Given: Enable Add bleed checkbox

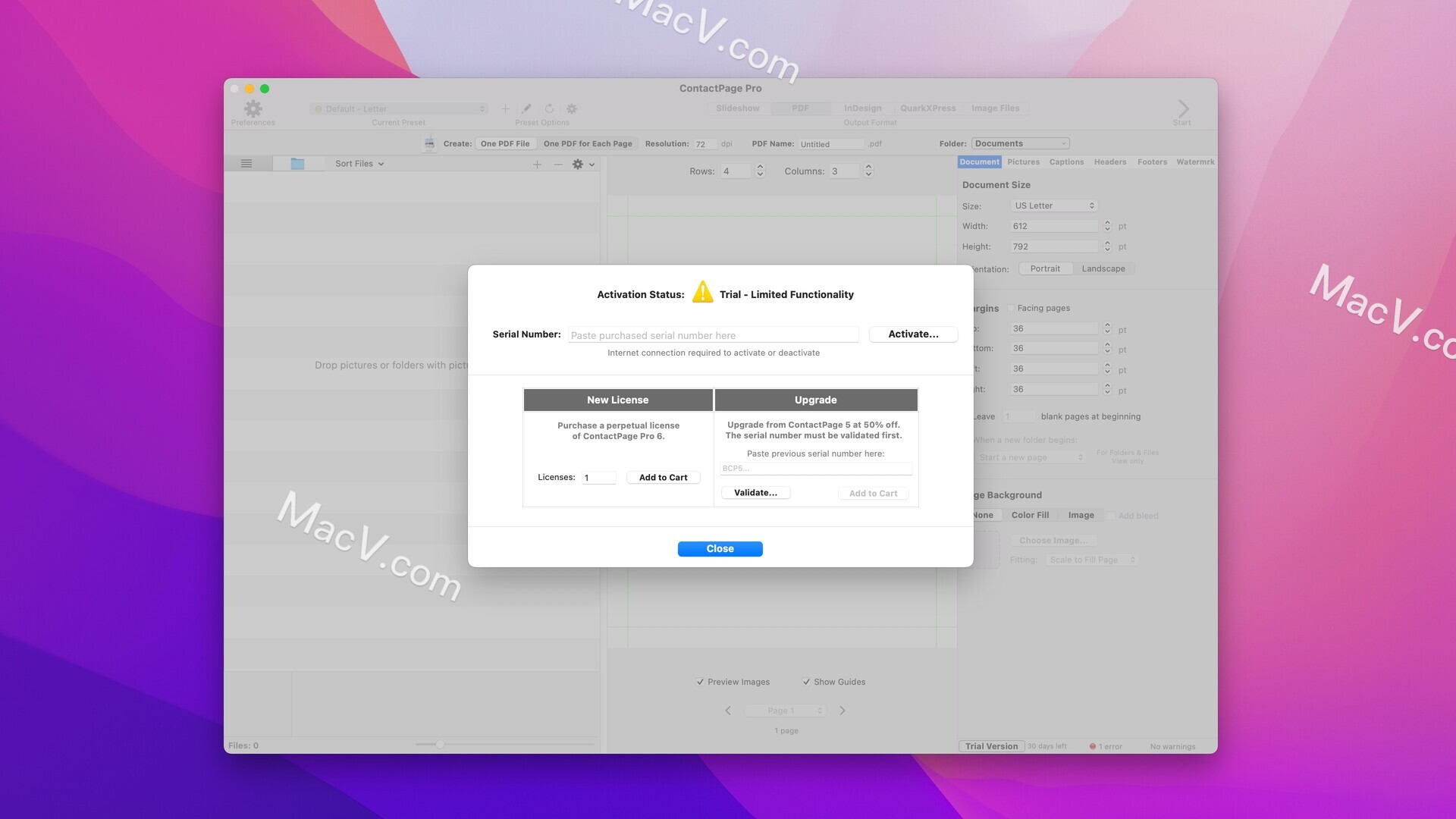Looking at the screenshot, I should 1111,516.
